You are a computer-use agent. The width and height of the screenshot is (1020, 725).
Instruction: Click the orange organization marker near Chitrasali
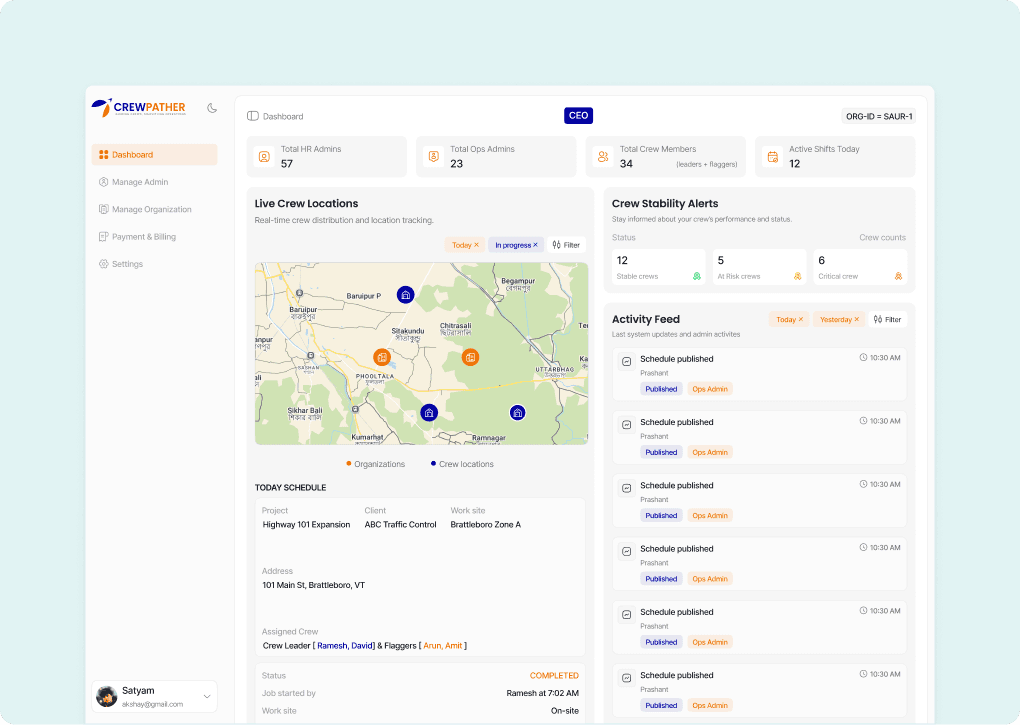(x=470, y=357)
